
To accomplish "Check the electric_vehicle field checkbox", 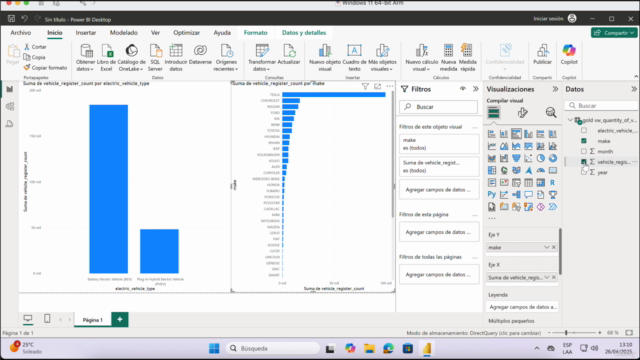I will [x=584, y=131].
